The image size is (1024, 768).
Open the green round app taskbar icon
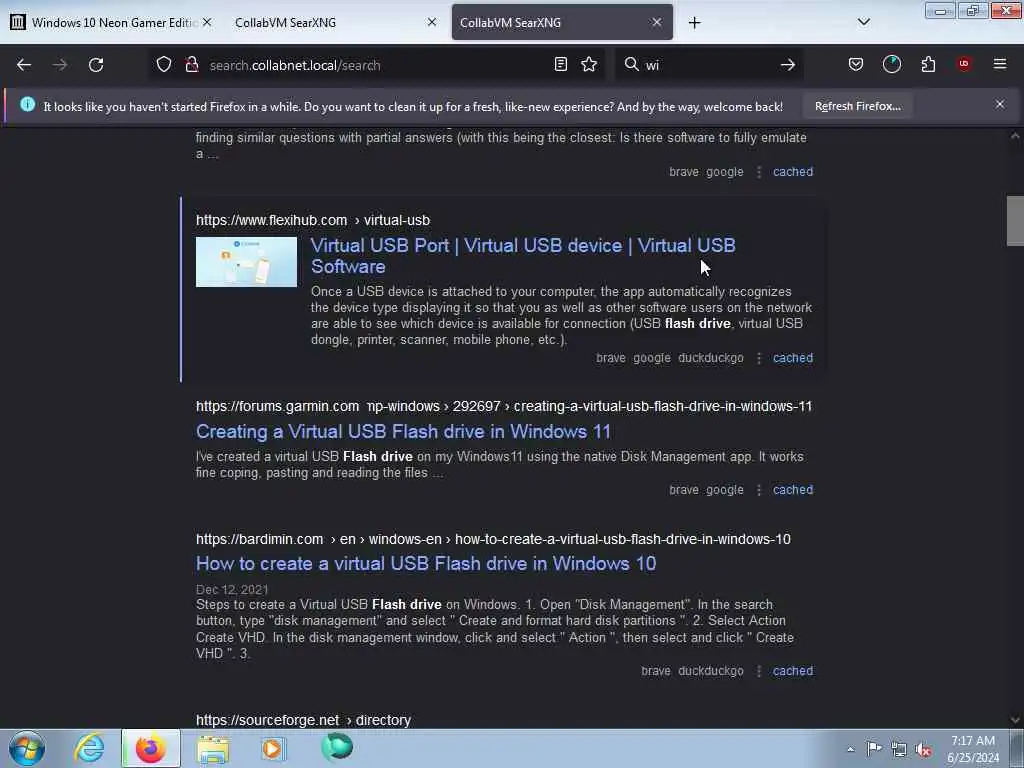click(337, 747)
